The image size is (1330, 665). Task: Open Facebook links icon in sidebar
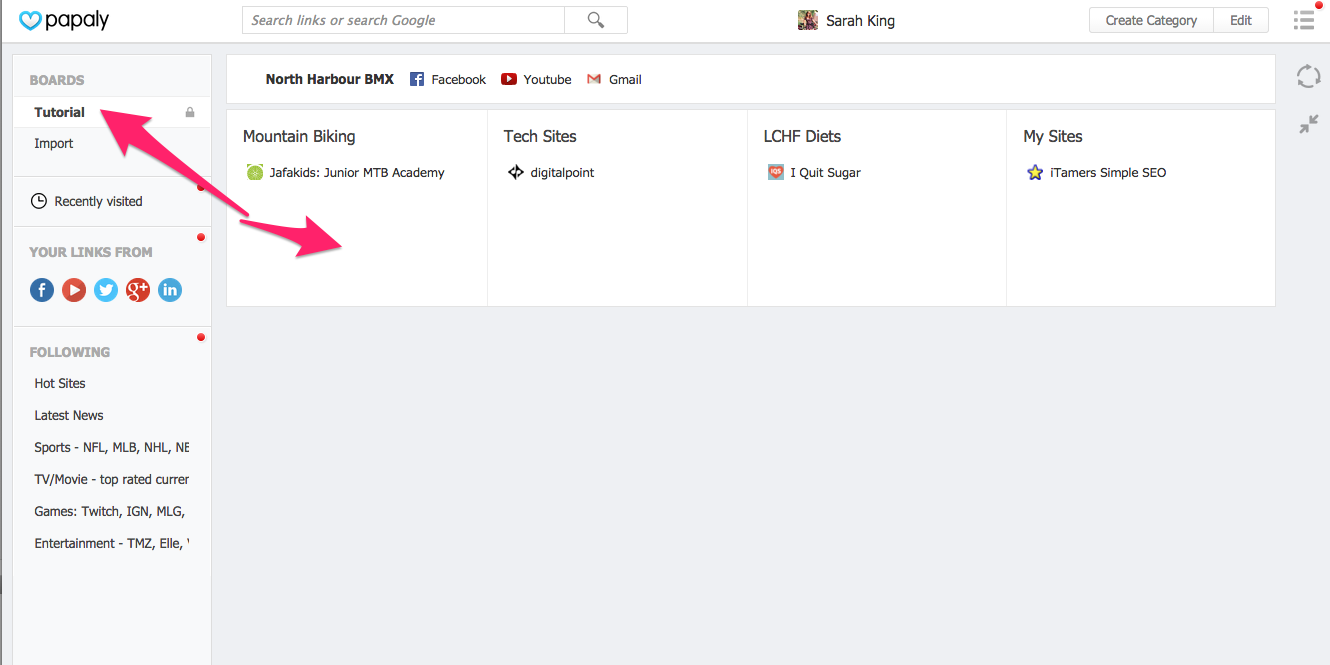[42, 290]
